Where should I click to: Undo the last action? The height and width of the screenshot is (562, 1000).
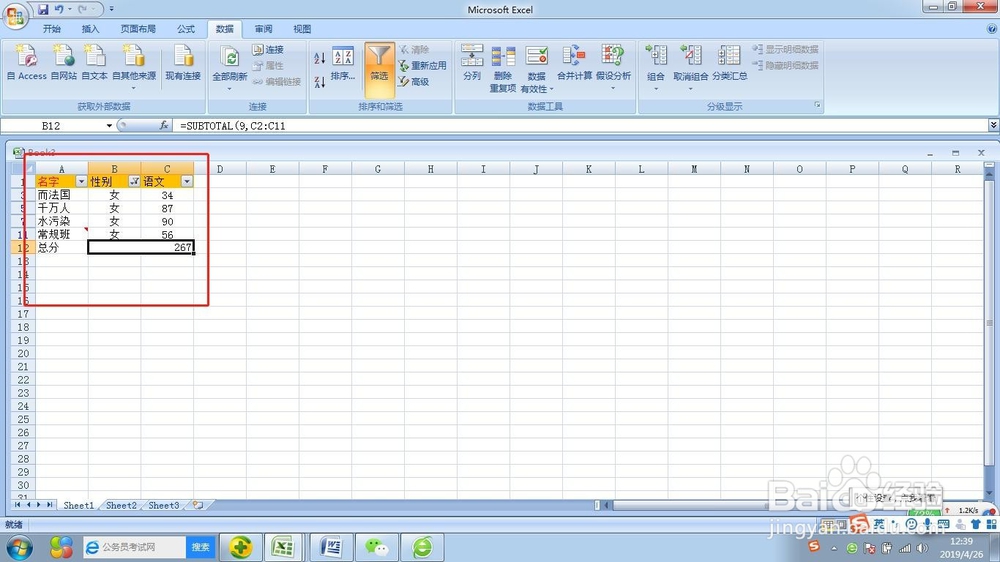coord(59,9)
